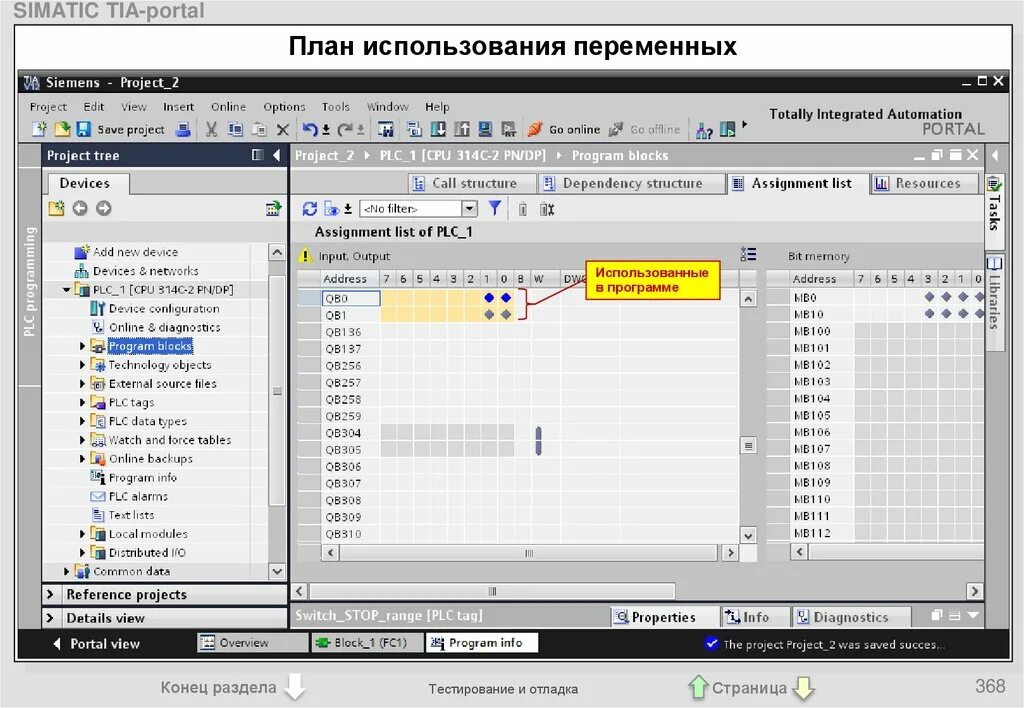1024x708 pixels.
Task: Select the Assignment list tab
Action: point(797,184)
